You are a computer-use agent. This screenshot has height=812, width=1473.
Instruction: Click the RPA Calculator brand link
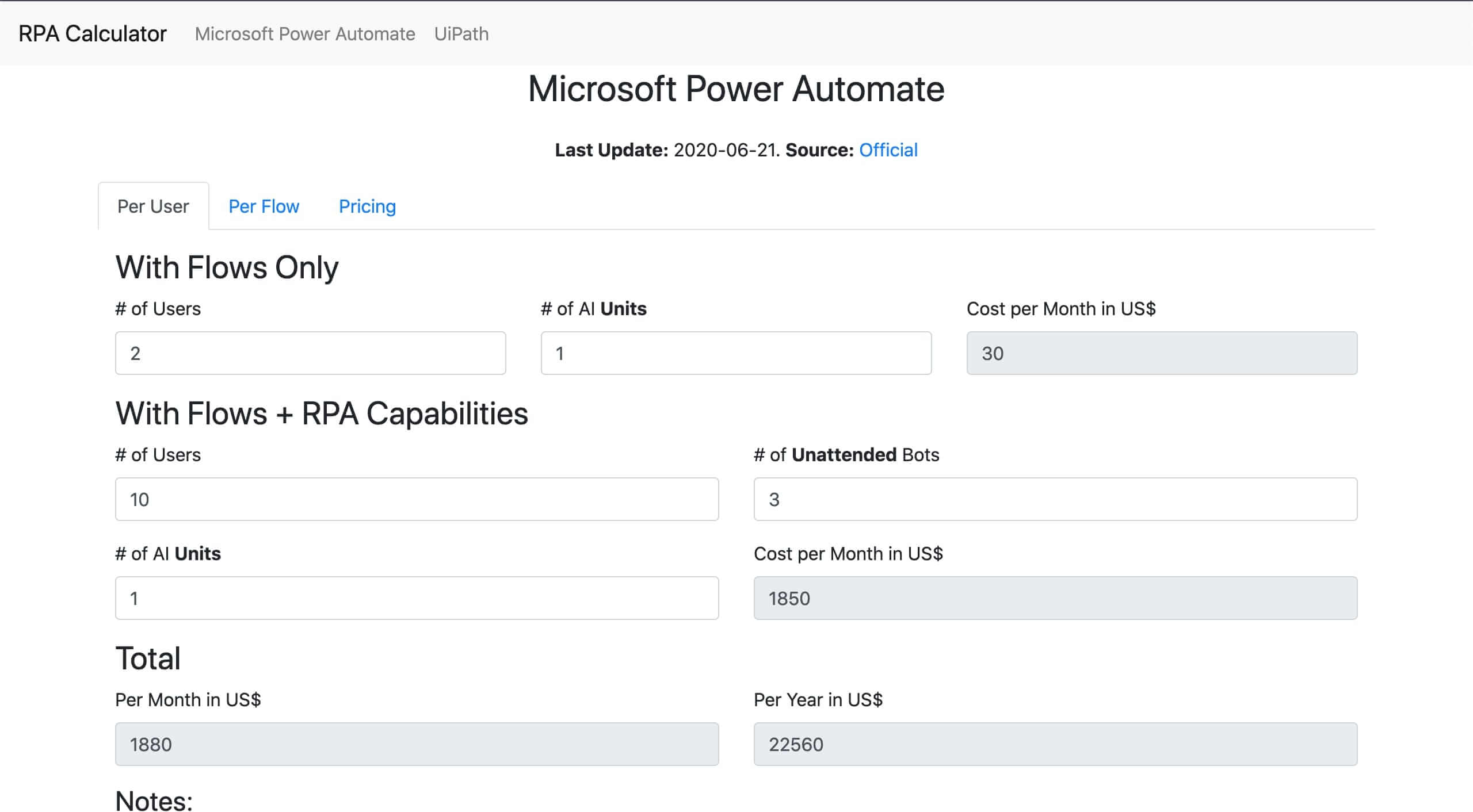point(92,34)
